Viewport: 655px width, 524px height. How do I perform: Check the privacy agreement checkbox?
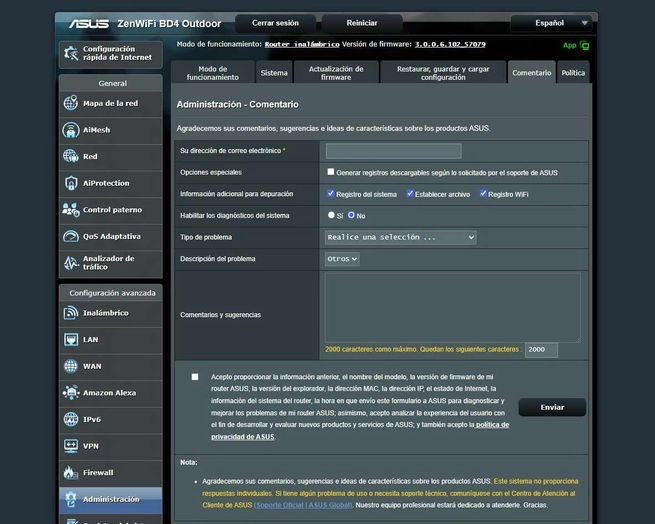click(195, 377)
